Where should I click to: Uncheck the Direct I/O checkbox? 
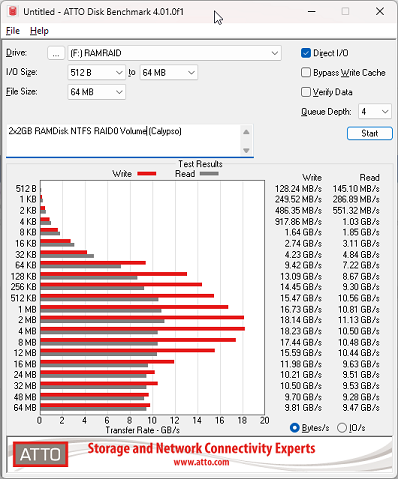pyautogui.click(x=306, y=53)
